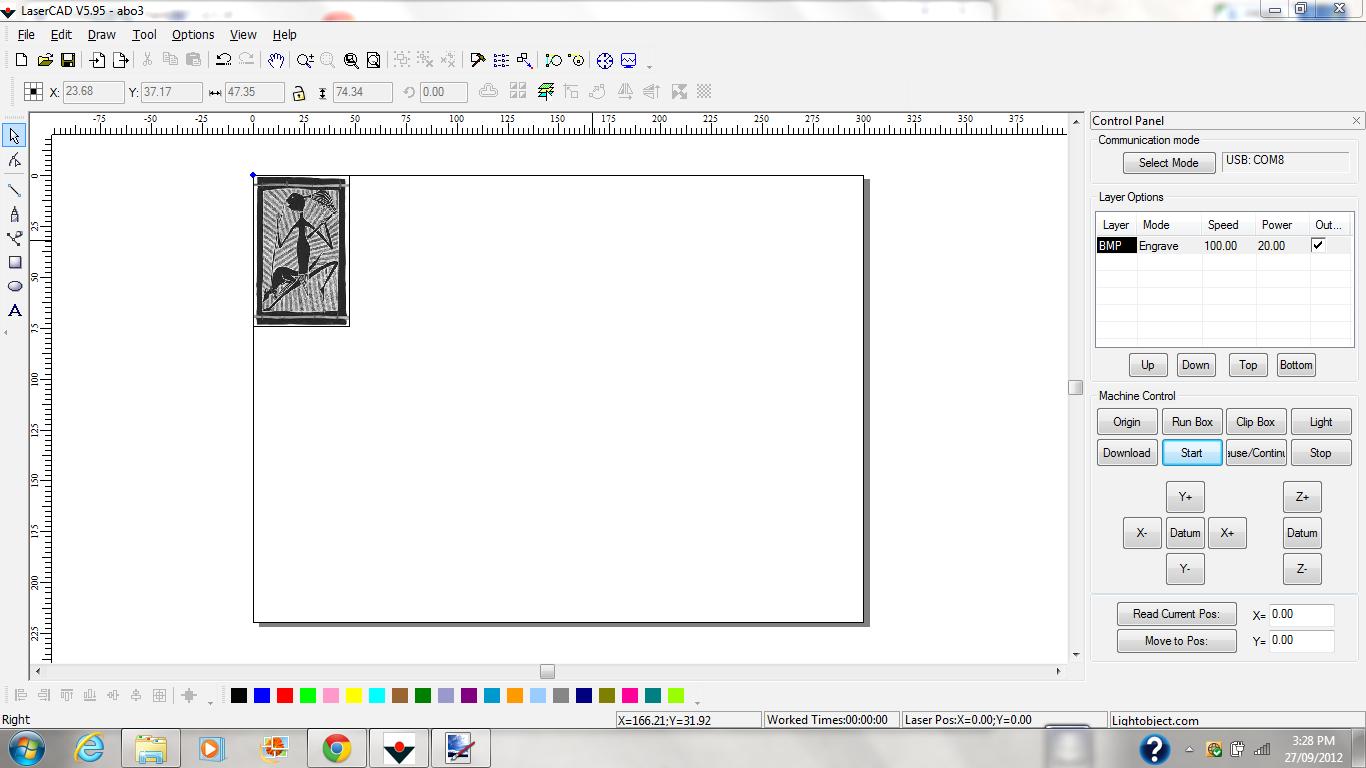The image size is (1366, 768).
Task: Expand the main toolbar overflow arrow
Action: click(x=650, y=67)
